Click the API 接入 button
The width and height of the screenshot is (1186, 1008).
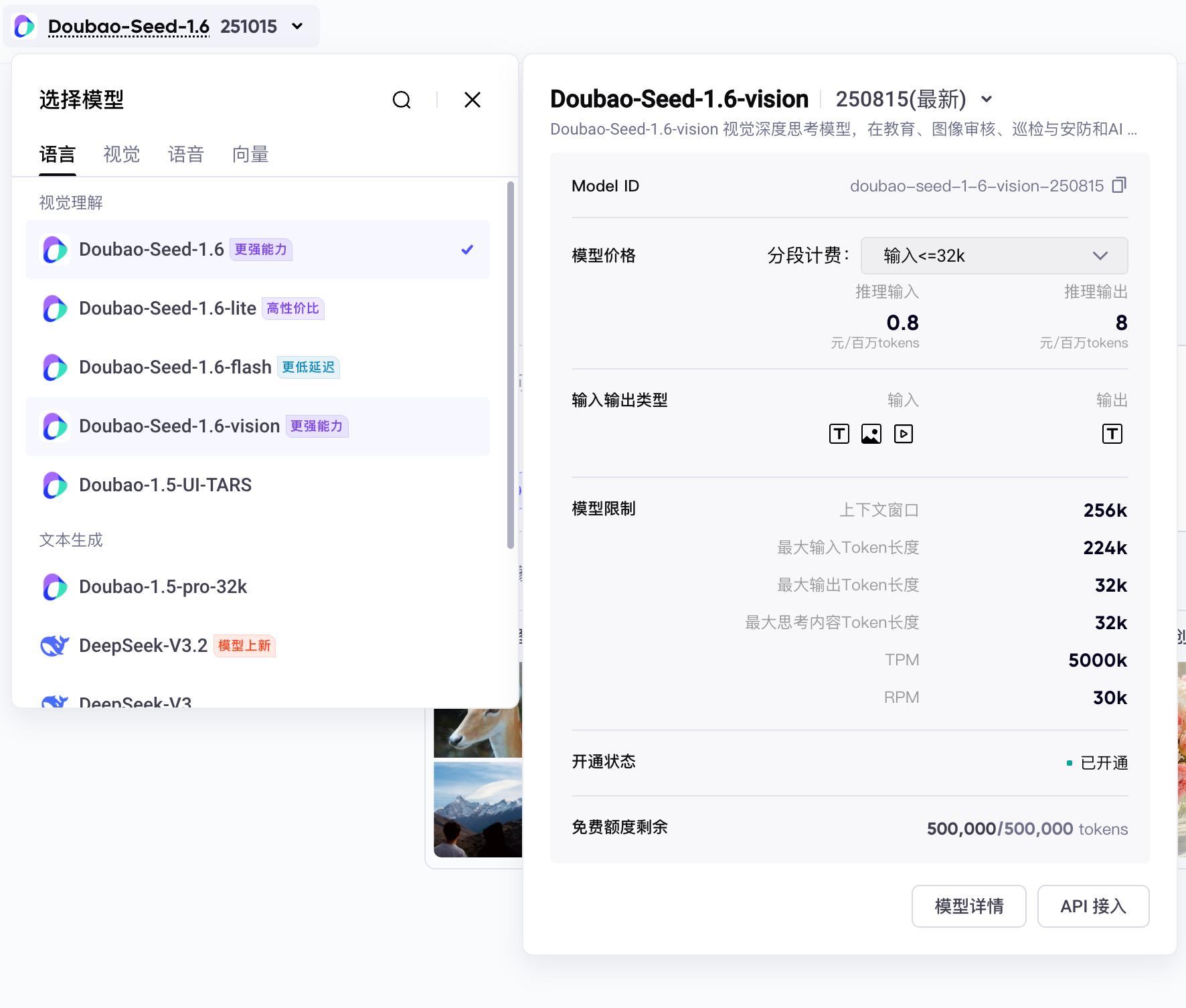pyautogui.click(x=1093, y=906)
